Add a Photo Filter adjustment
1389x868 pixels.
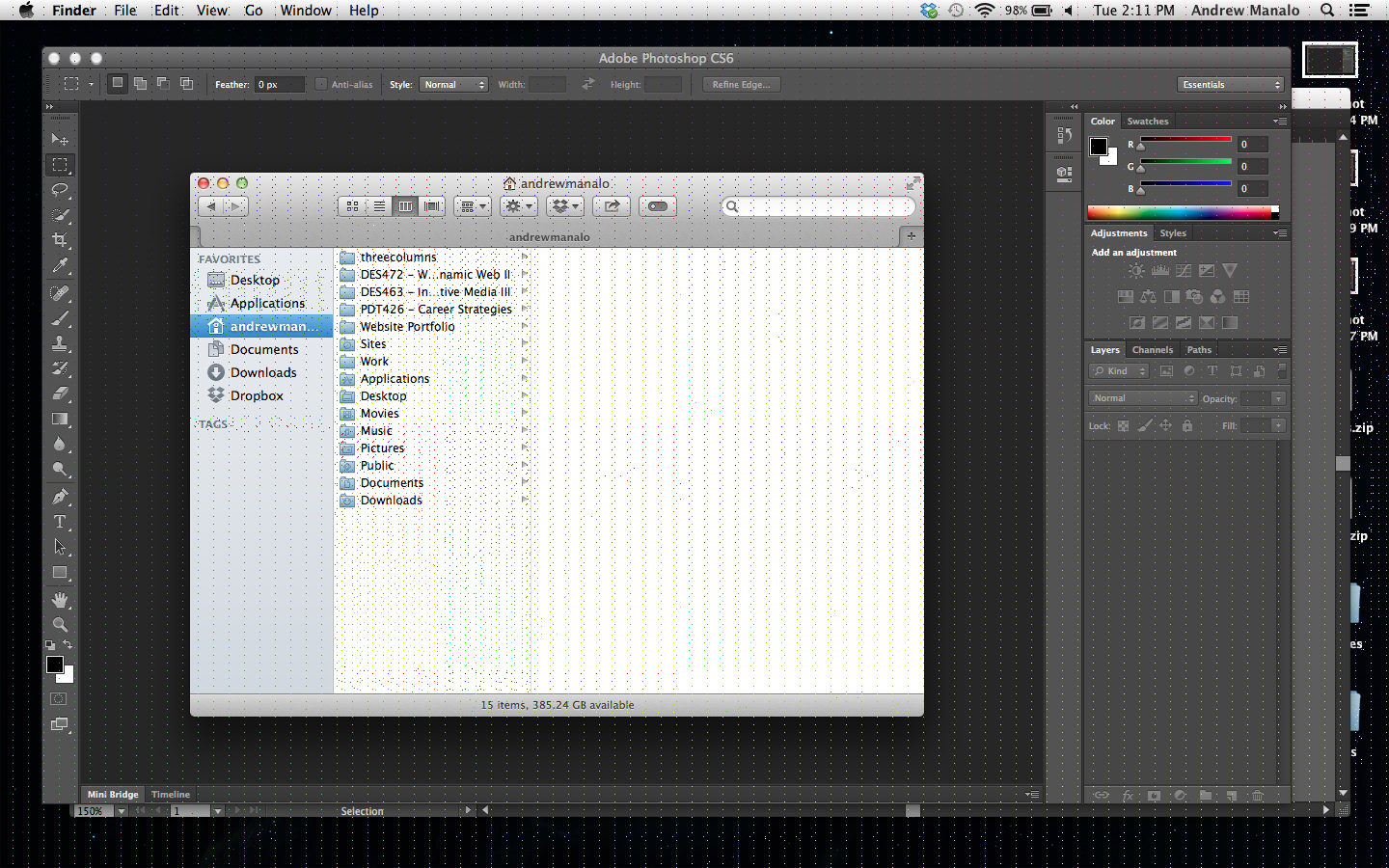point(1194,297)
